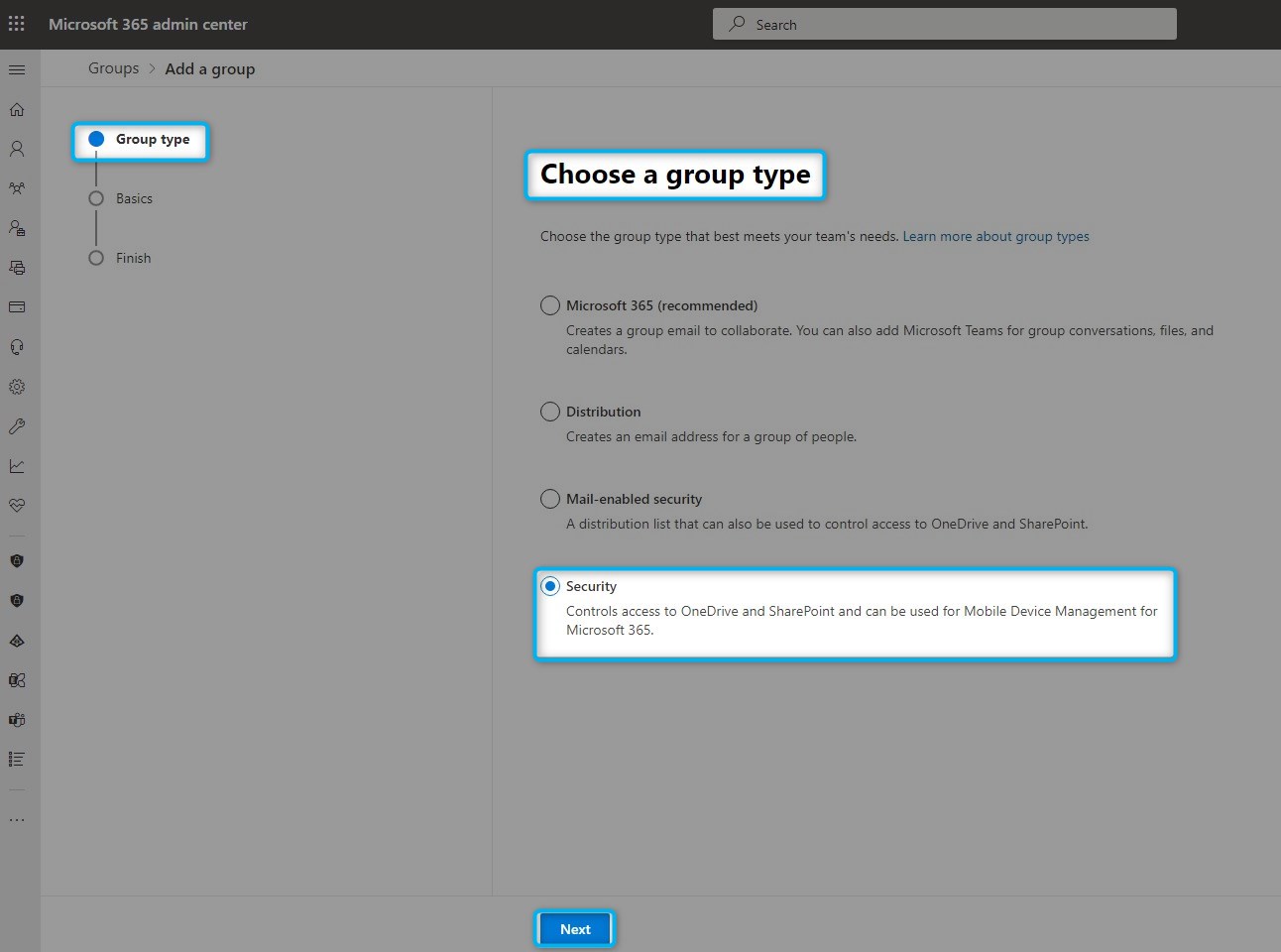This screenshot has height=952, width=1281.
Task: Open the Resources sidebar icon
Action: [17, 268]
